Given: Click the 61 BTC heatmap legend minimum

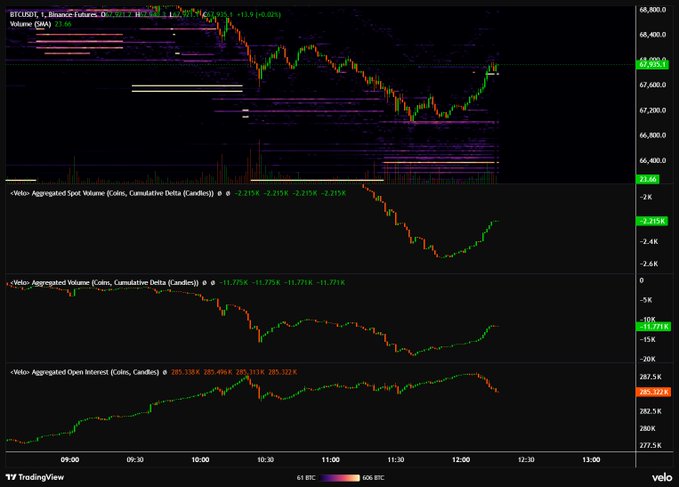Looking at the screenshot, I should (x=306, y=478).
